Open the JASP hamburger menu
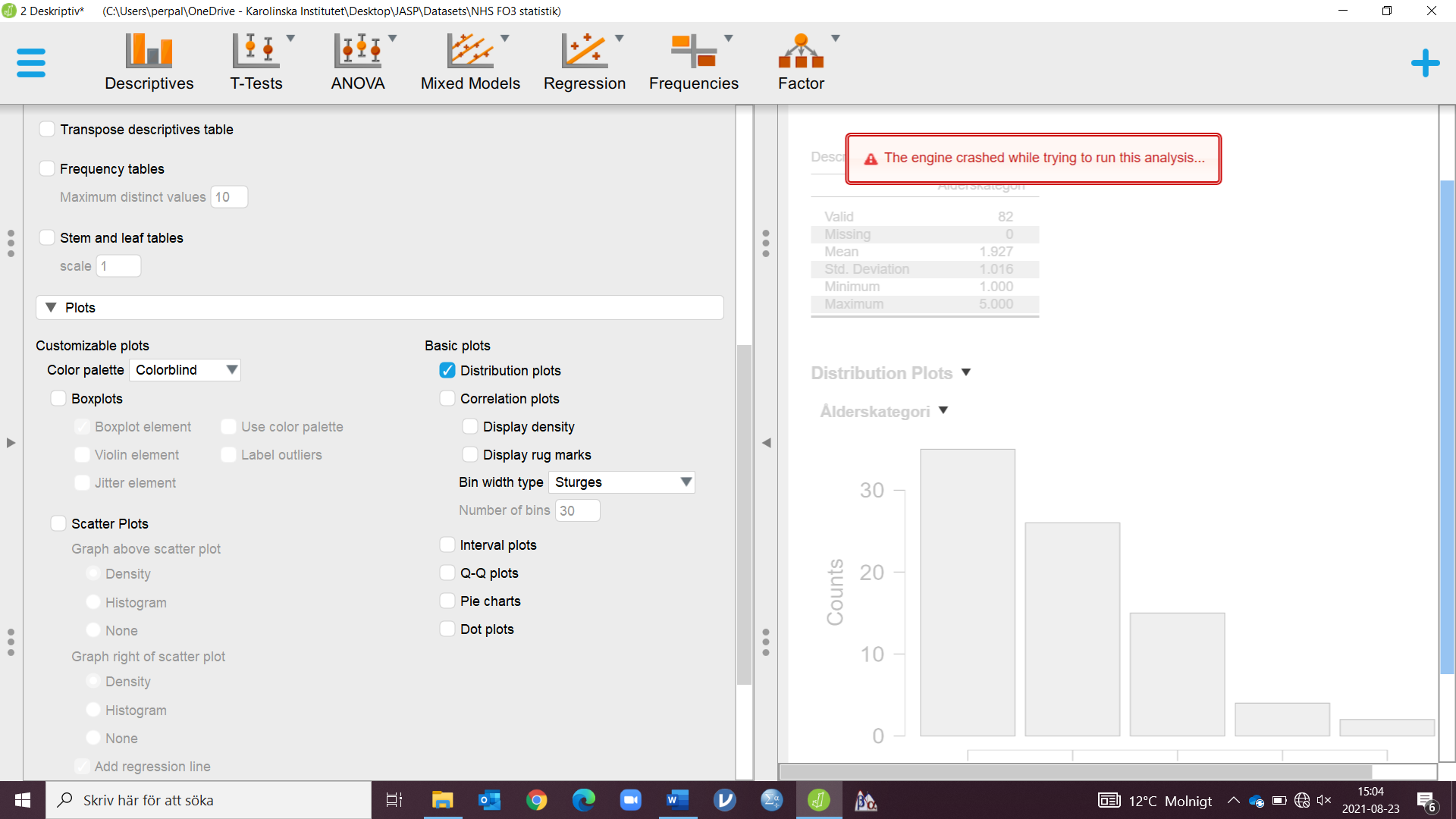1456x819 pixels. 31,63
